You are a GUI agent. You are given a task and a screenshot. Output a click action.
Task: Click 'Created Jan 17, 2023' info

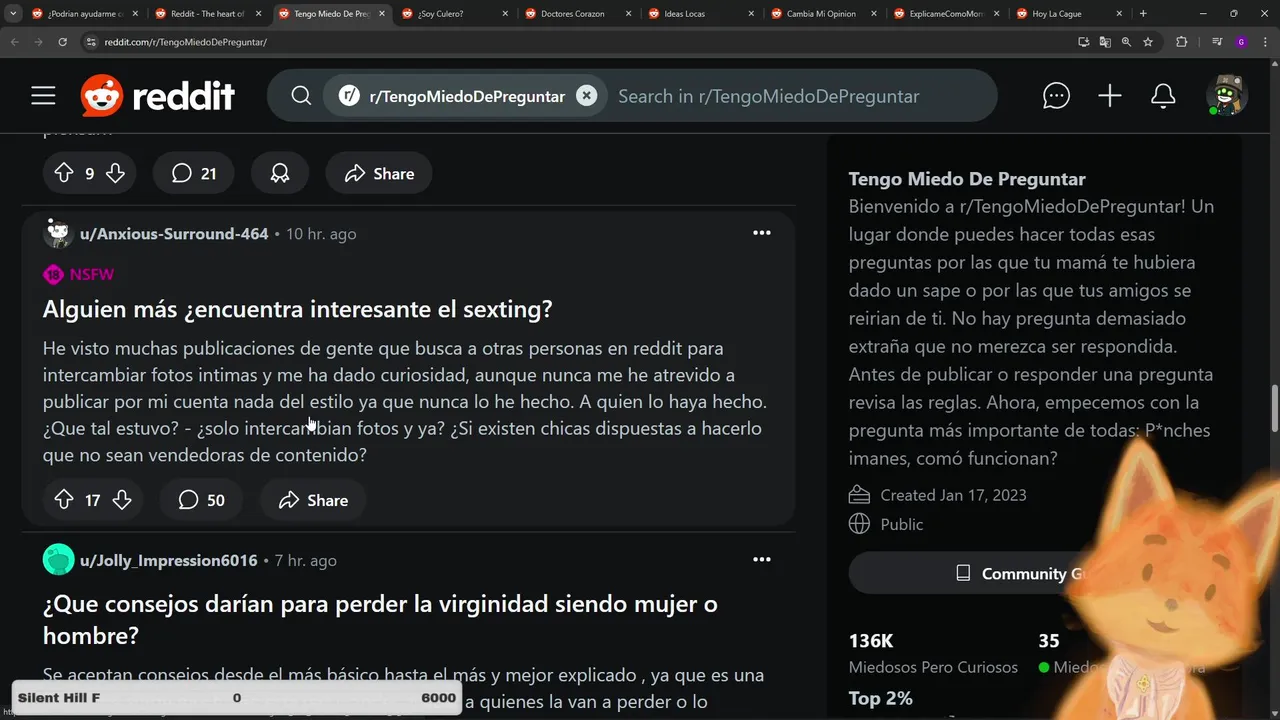[x=938, y=495]
